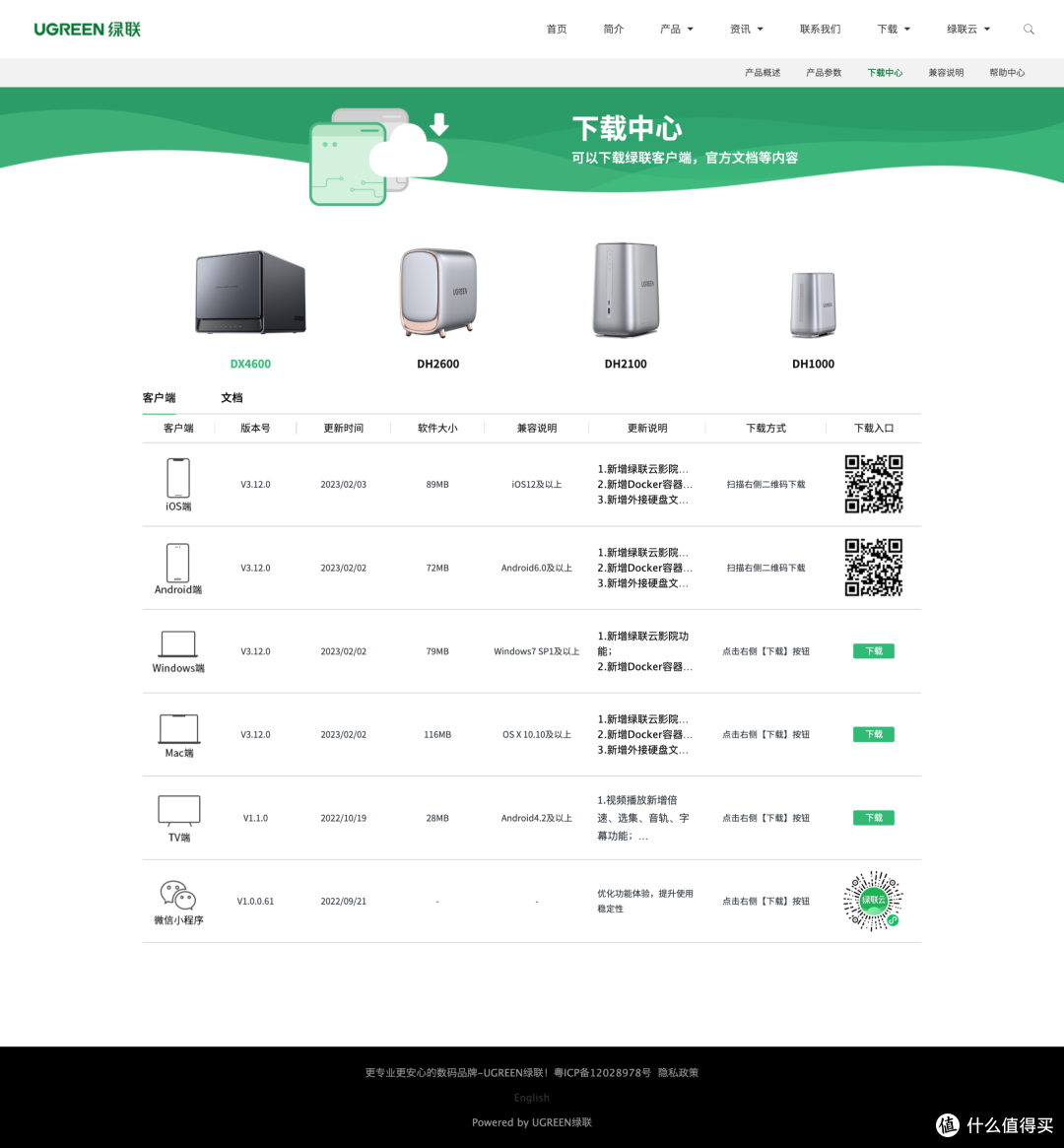Click the TV update date 2022/10/19

(343, 818)
